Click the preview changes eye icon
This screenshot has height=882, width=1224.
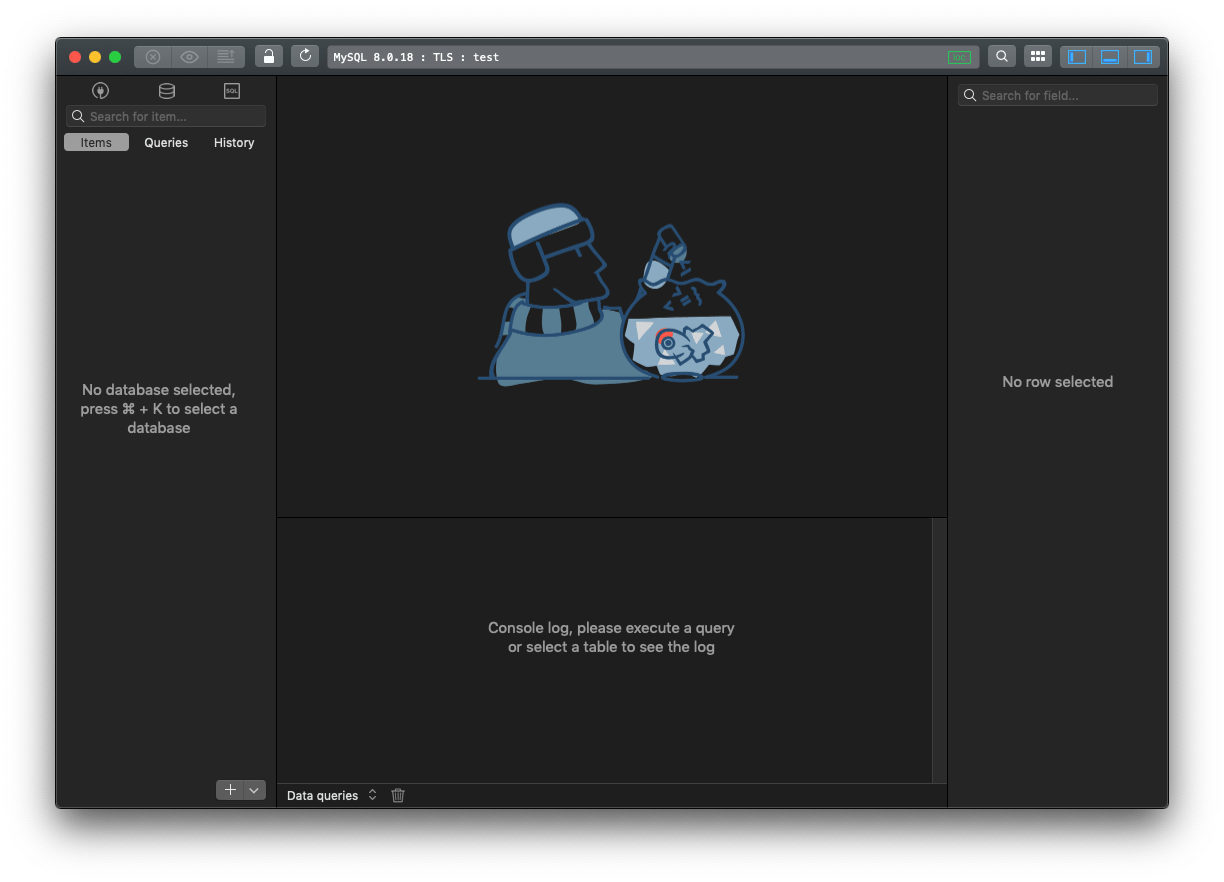(x=189, y=57)
